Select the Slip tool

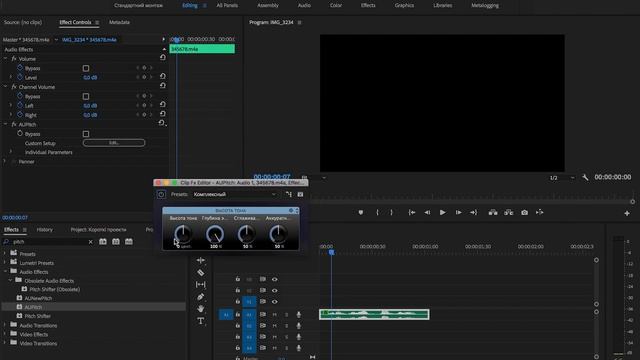coord(200,284)
